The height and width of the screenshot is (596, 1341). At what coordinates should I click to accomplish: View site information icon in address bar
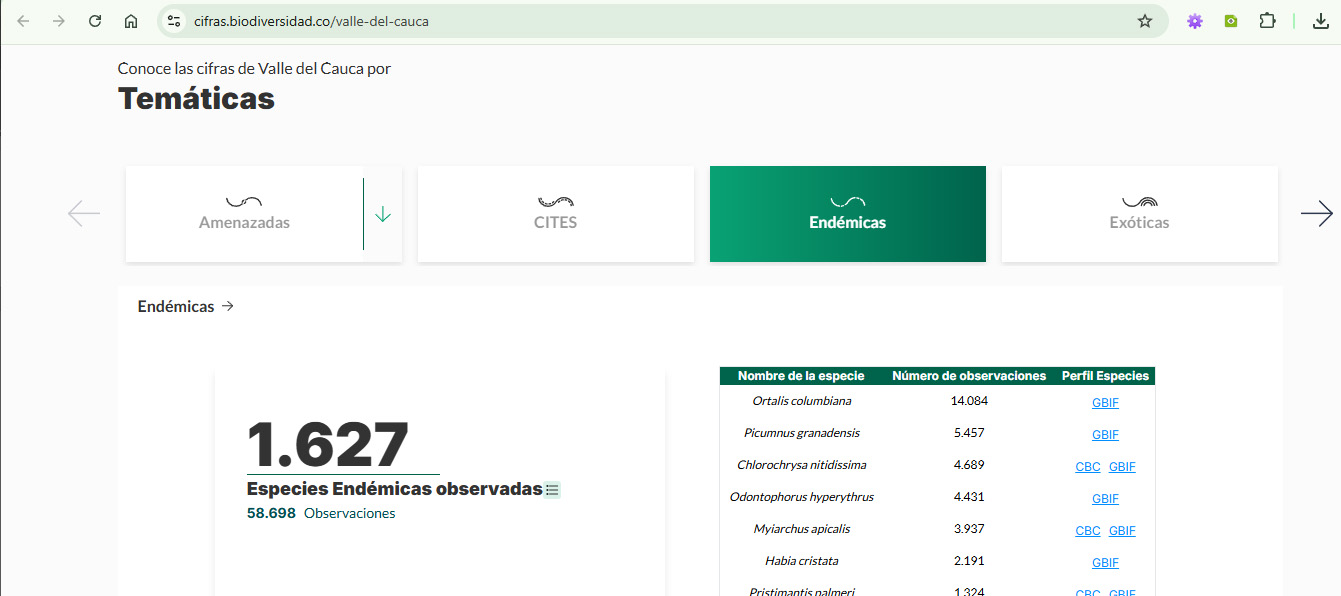(174, 21)
